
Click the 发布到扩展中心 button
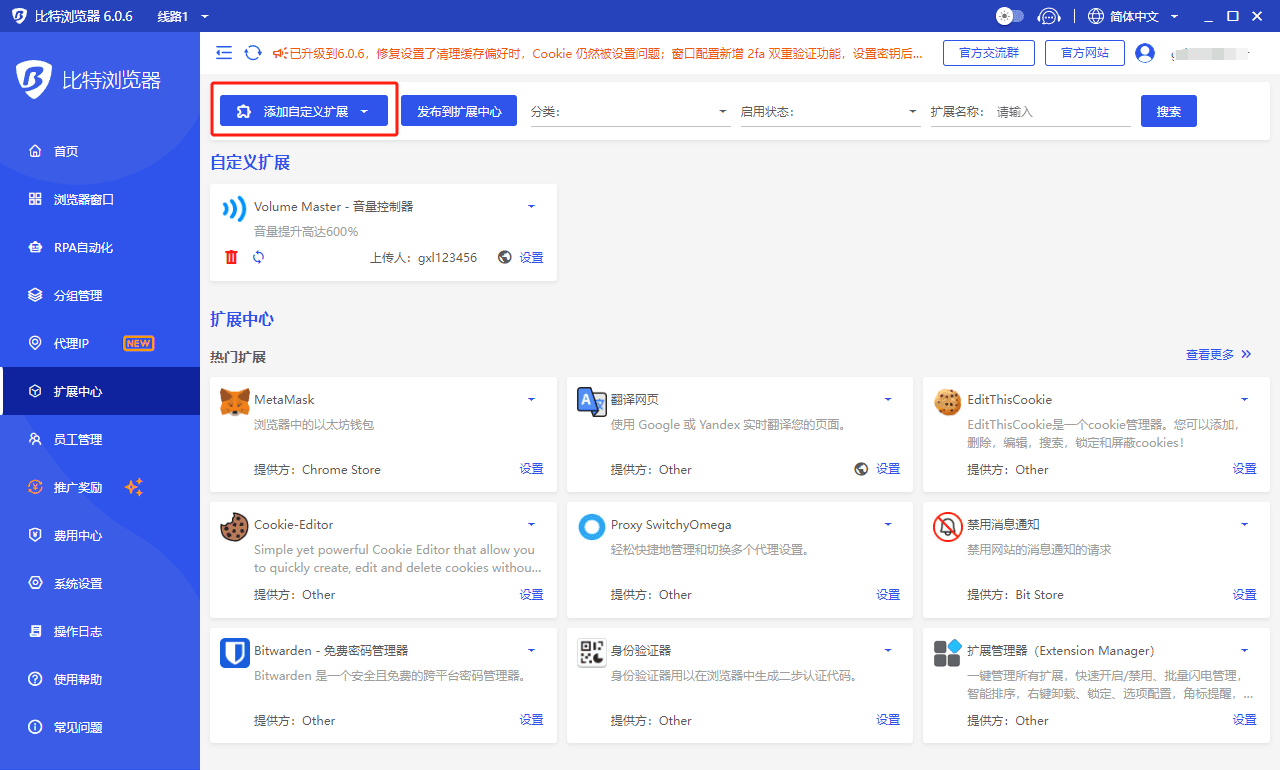tap(459, 111)
